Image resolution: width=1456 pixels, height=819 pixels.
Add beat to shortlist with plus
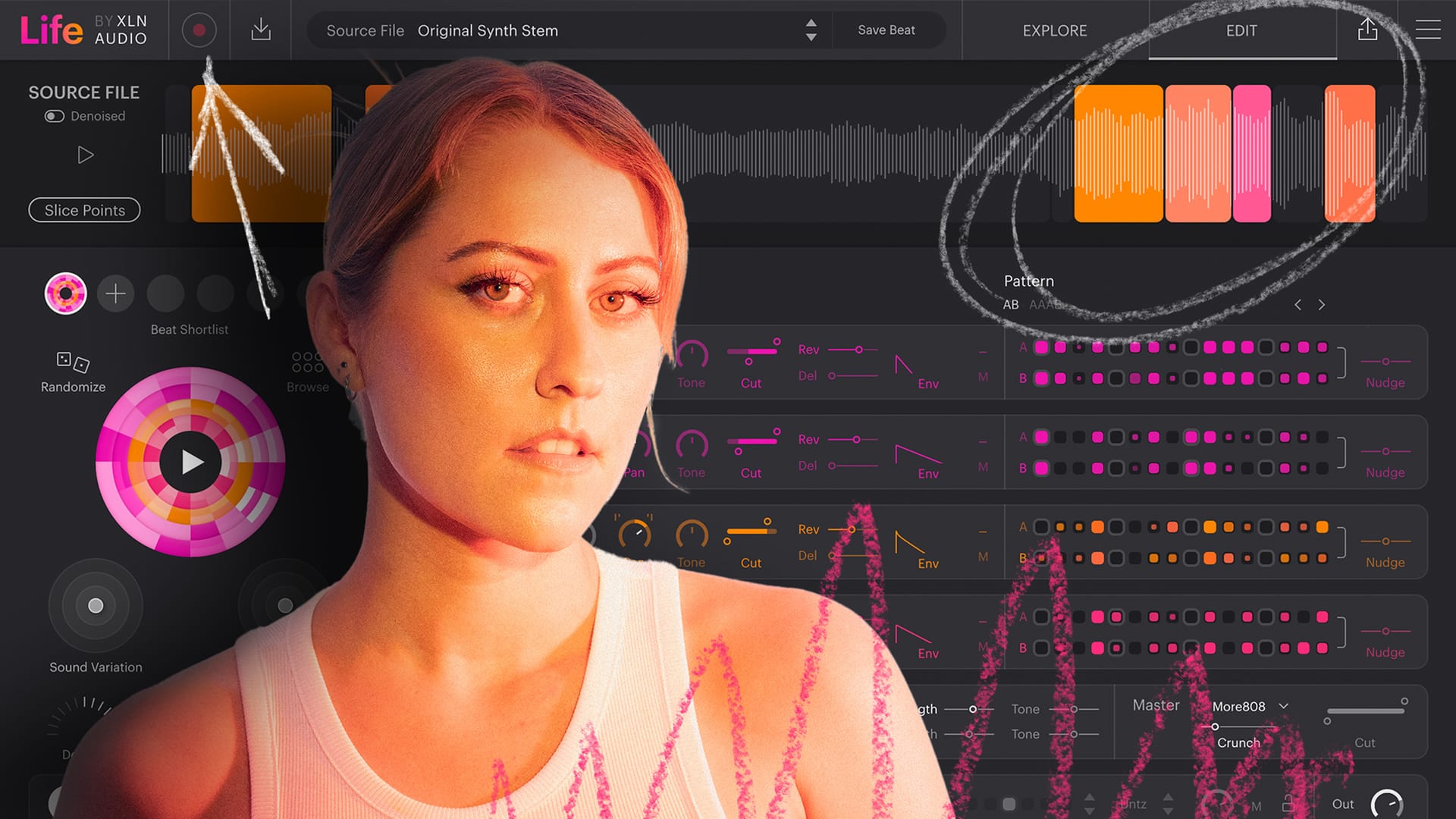pyautogui.click(x=115, y=293)
